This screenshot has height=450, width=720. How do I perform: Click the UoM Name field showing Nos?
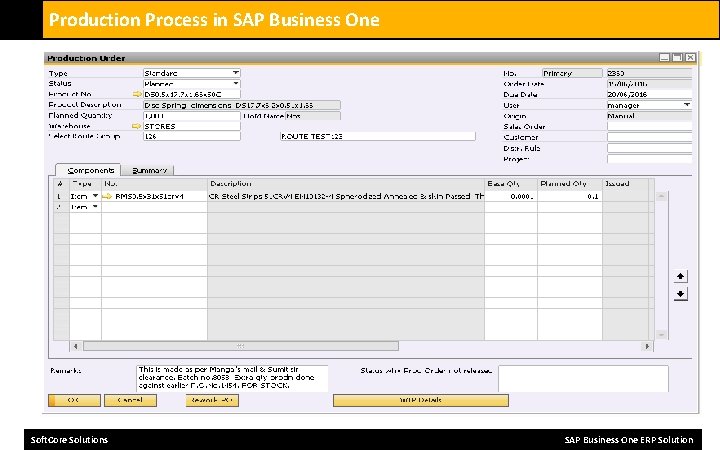313,116
